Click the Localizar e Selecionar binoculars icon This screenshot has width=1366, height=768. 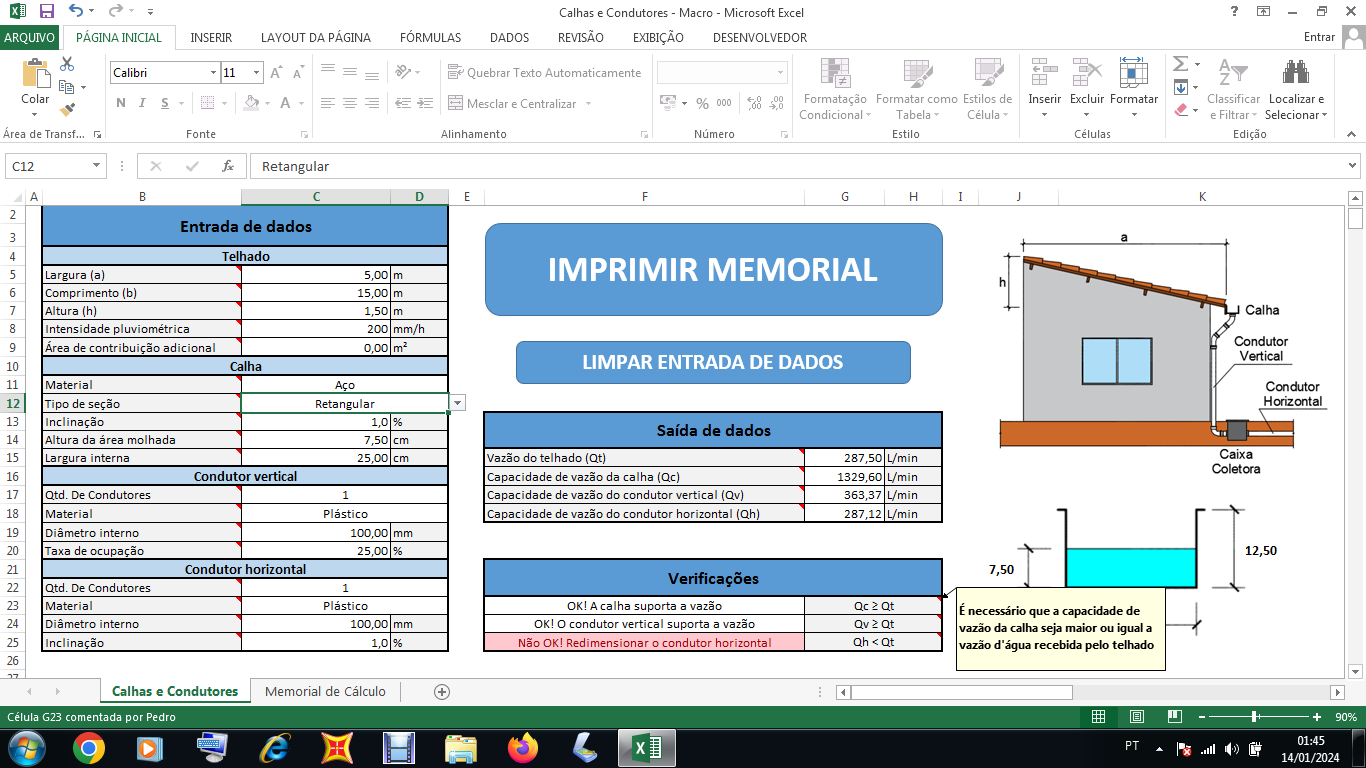(1296, 73)
